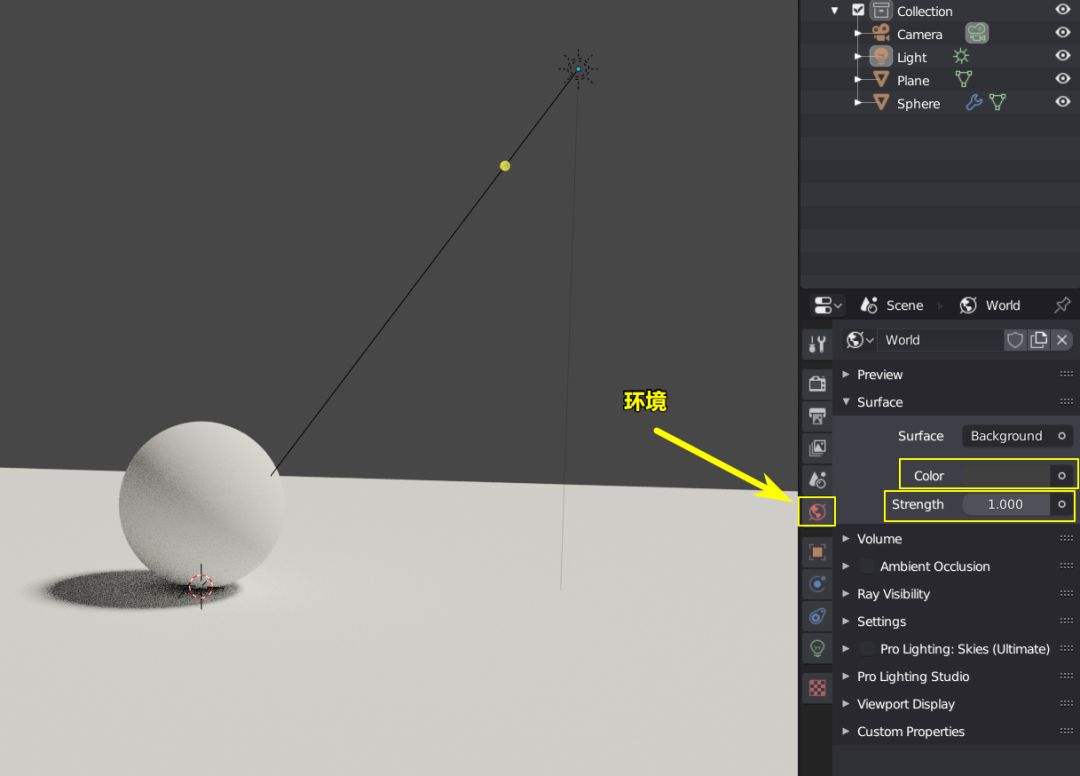The height and width of the screenshot is (776, 1080).
Task: Open the World datablock browser menu
Action: tap(857, 340)
